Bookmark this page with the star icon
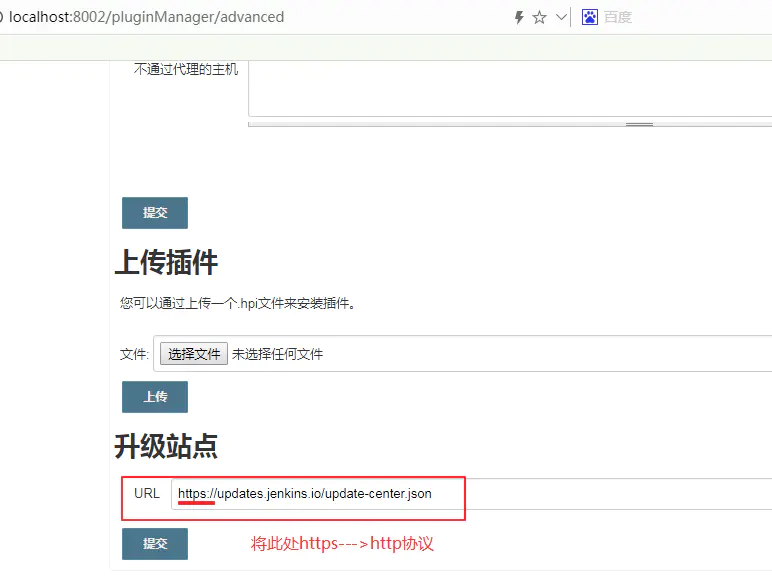772x577 pixels. pyautogui.click(x=540, y=18)
